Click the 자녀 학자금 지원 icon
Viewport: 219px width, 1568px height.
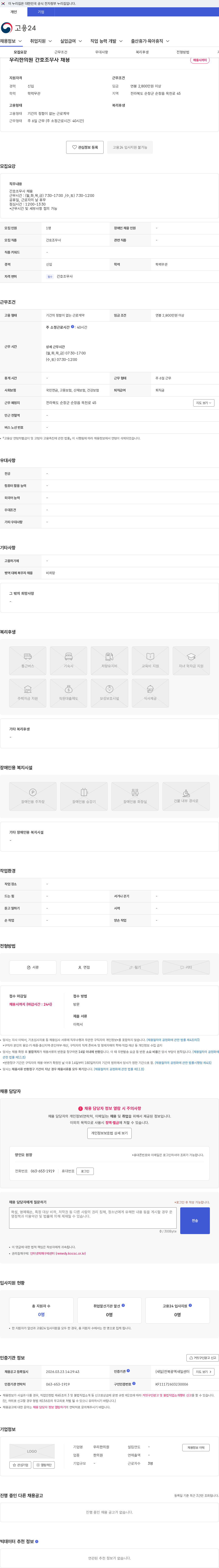click(x=191, y=661)
